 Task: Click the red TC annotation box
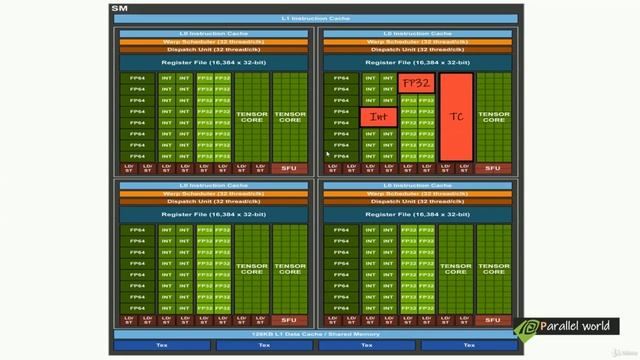[456, 117]
